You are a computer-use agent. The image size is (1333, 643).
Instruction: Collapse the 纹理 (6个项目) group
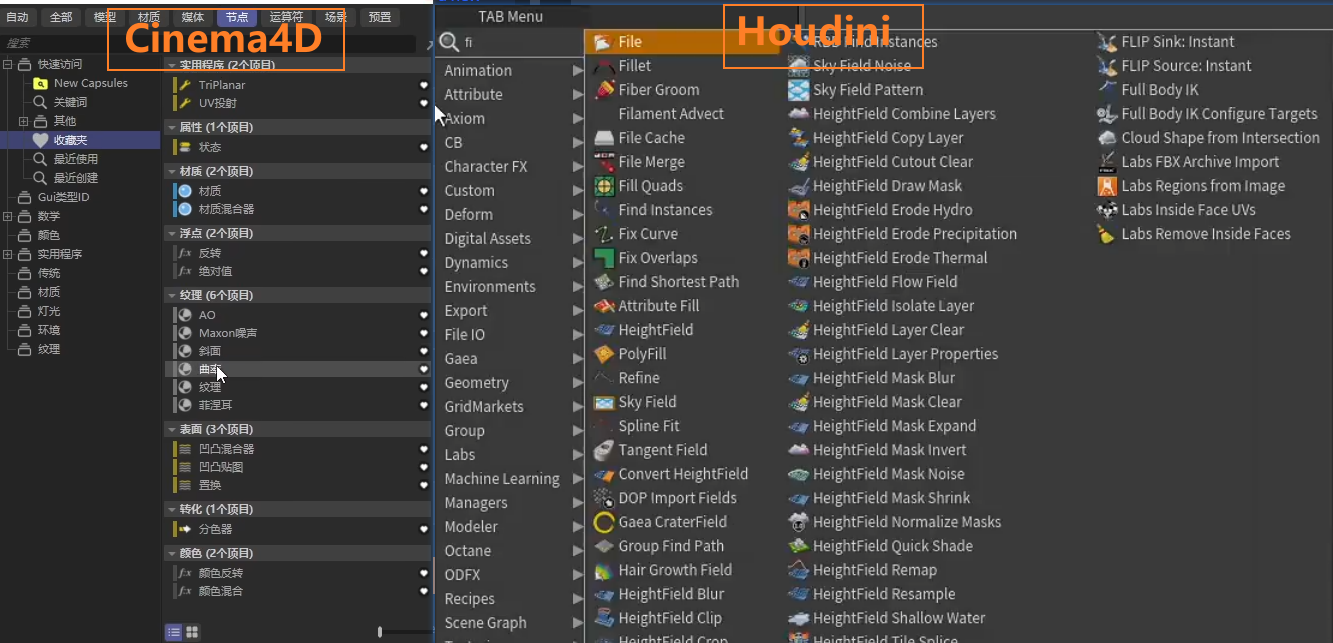(x=171, y=295)
